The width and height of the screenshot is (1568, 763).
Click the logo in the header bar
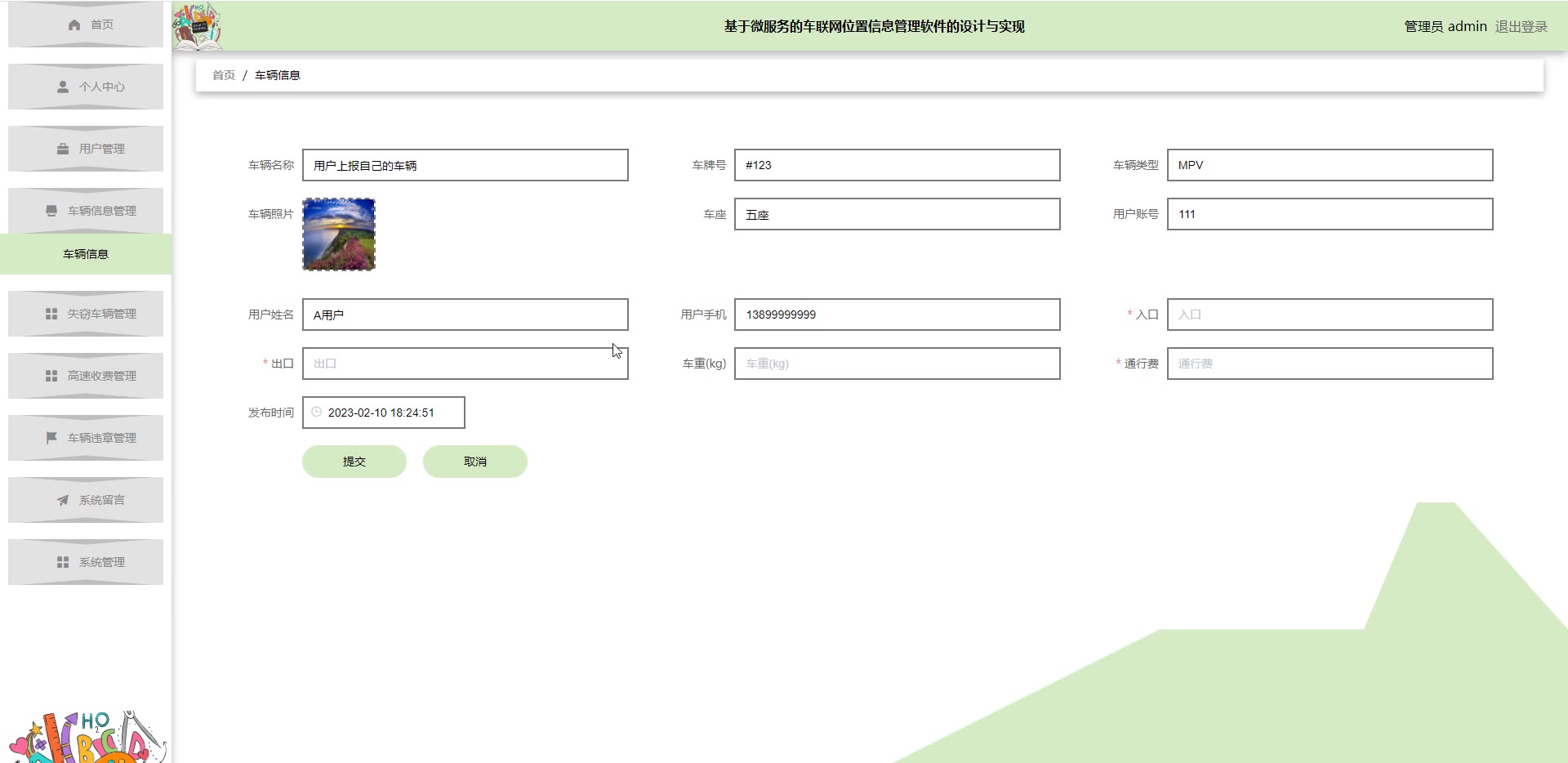pos(197,26)
